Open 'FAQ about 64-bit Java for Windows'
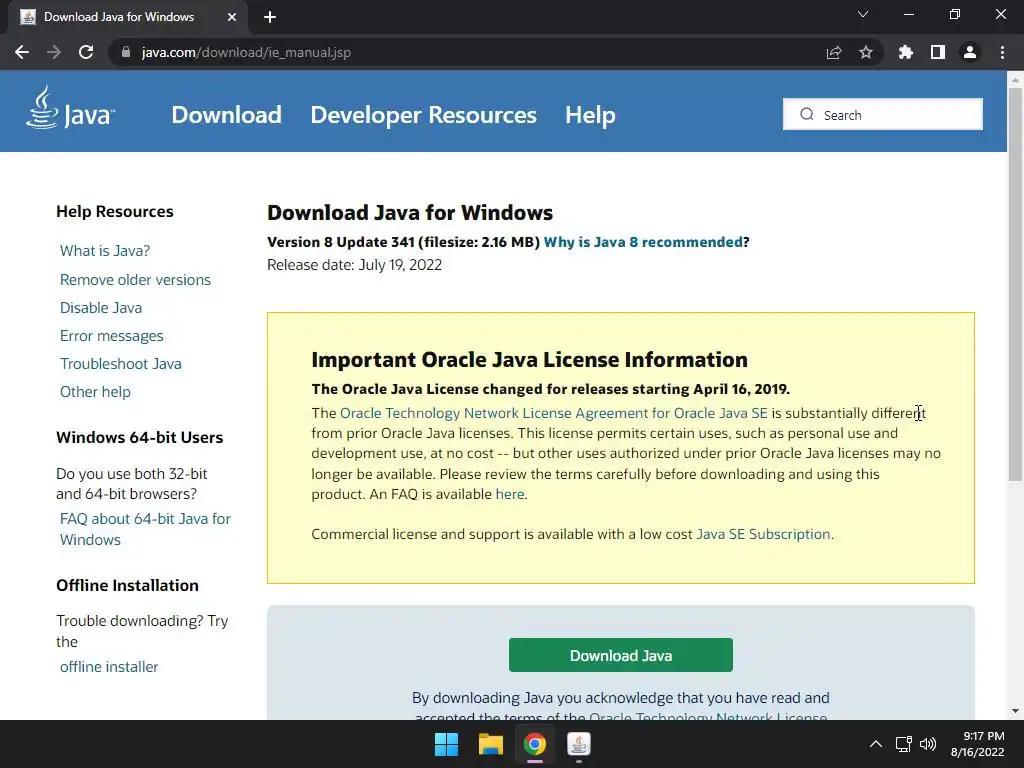The width and height of the screenshot is (1024, 768). 145,529
